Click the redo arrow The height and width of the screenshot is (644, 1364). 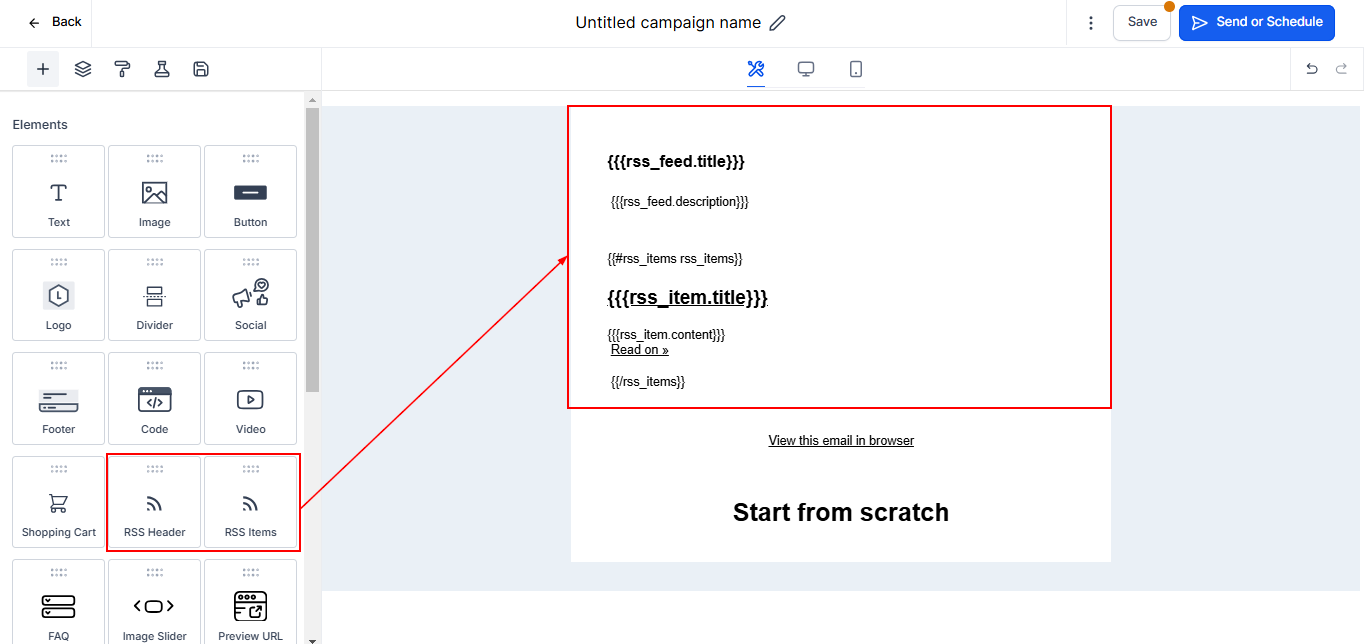point(1341,69)
